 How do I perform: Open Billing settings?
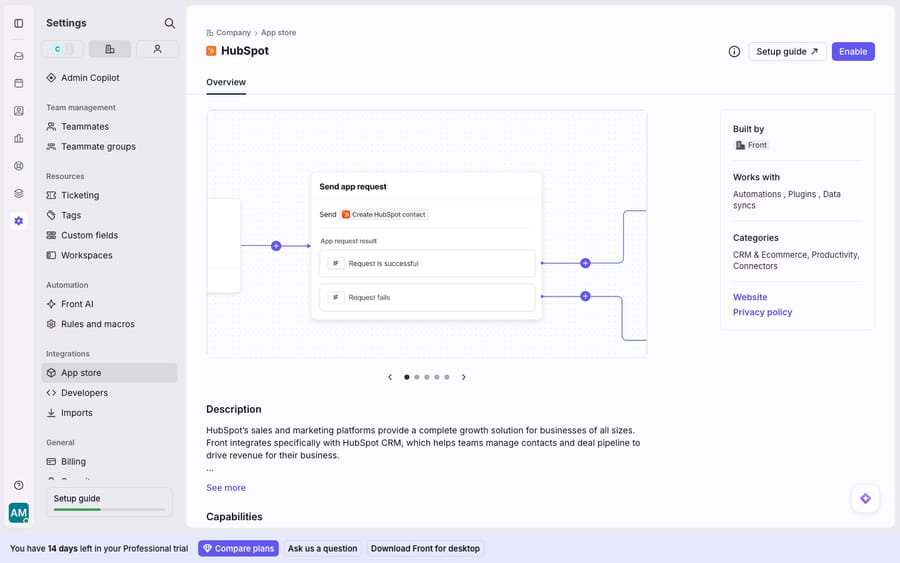click(109, 462)
